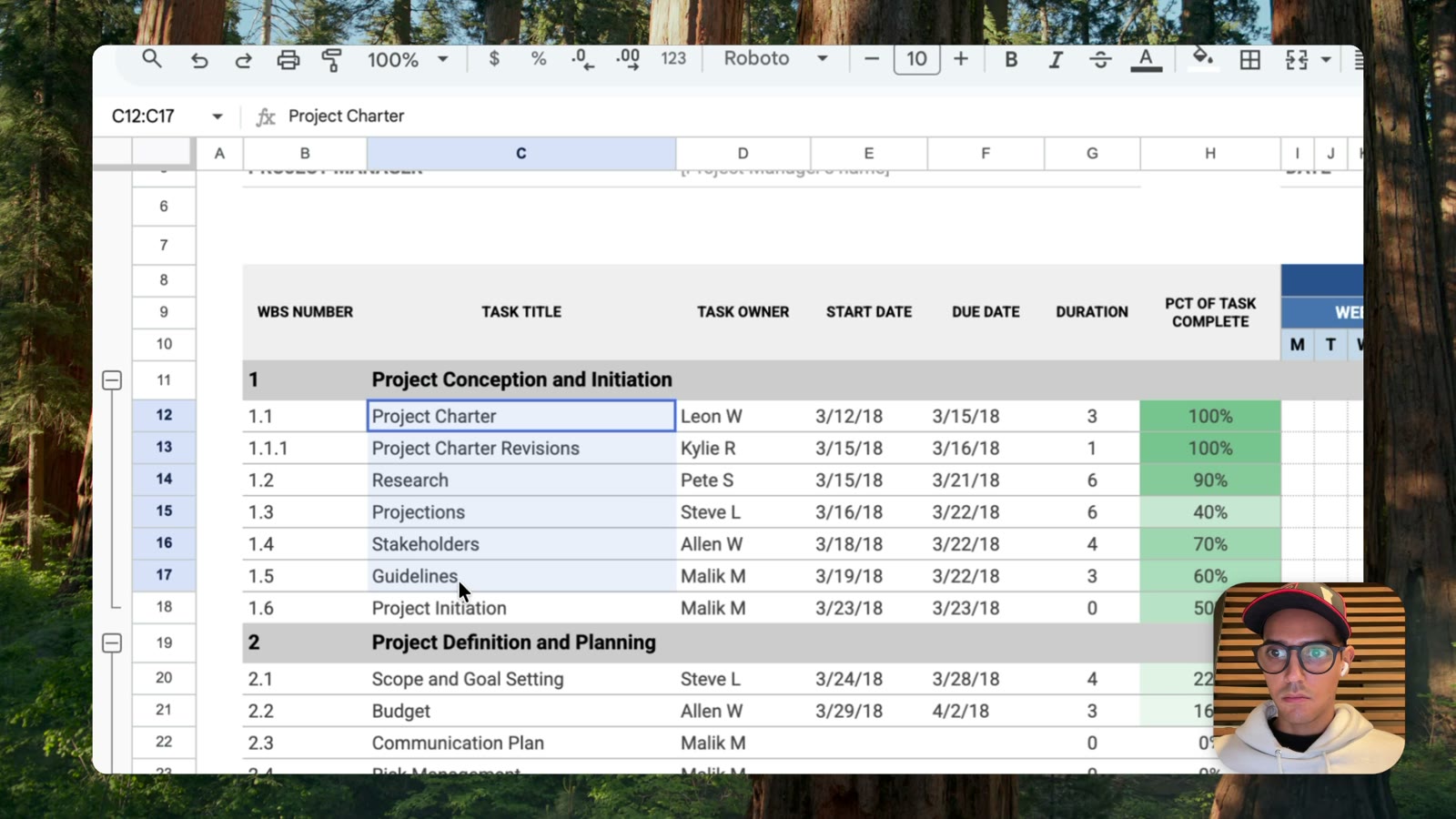Screen dimensions: 1456x819
Task: Select column D header
Action: click(x=743, y=154)
